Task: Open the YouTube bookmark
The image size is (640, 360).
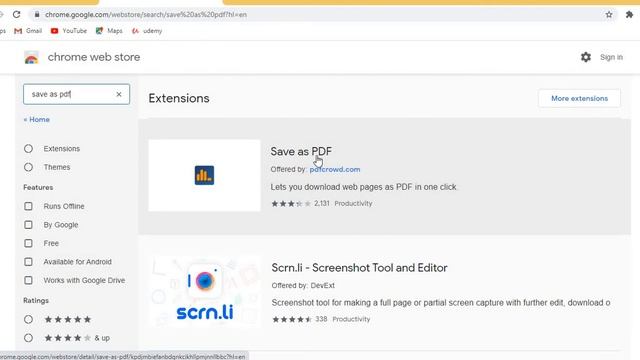Action: coord(69,31)
